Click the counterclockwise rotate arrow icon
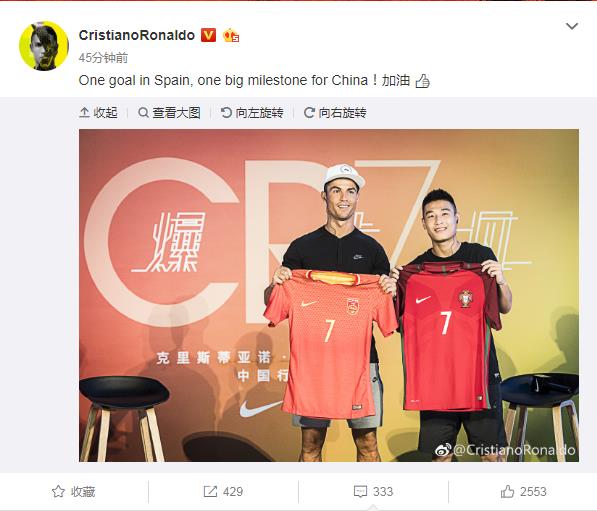This screenshot has width=597, height=511. 226,113
